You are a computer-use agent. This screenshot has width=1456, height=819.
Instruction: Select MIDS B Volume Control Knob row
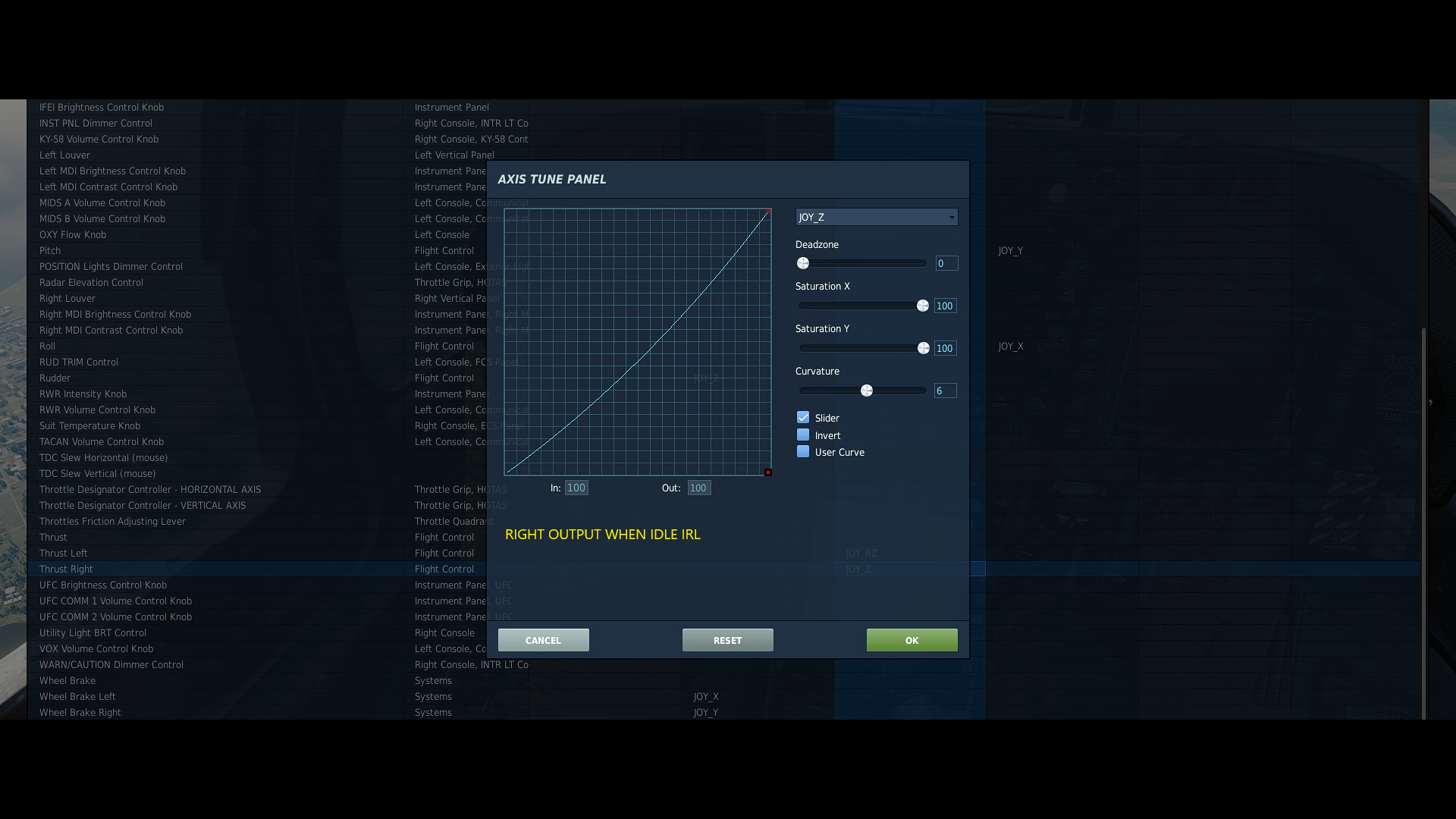(x=723, y=218)
